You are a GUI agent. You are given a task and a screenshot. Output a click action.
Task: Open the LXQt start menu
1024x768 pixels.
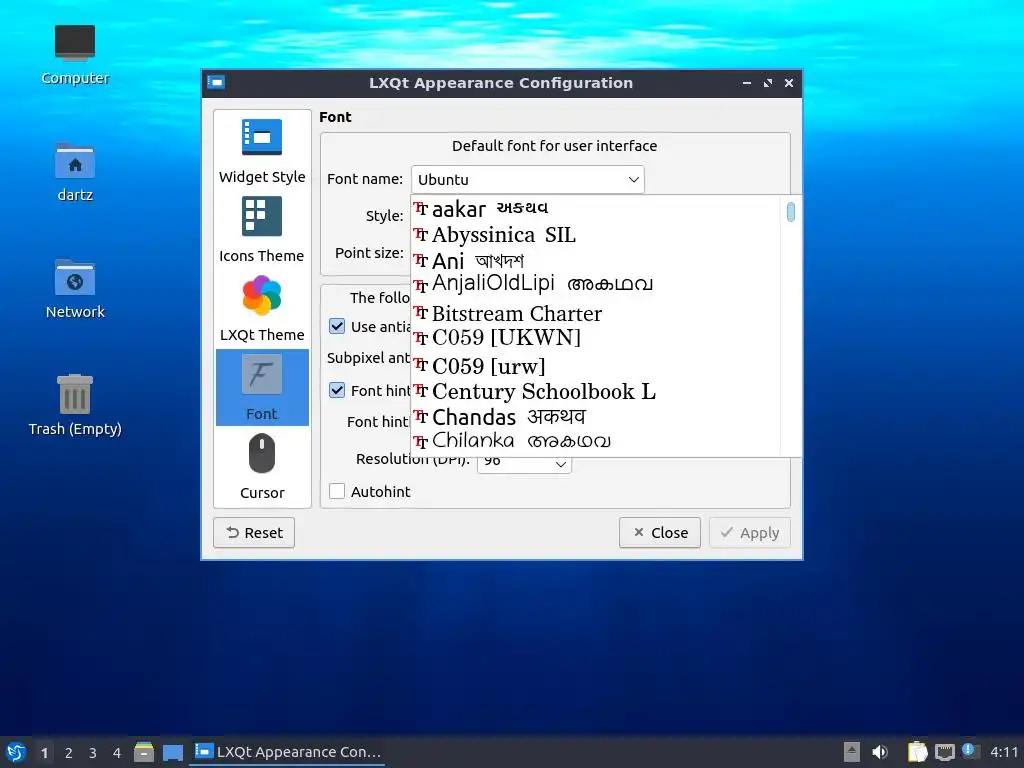click(x=16, y=752)
